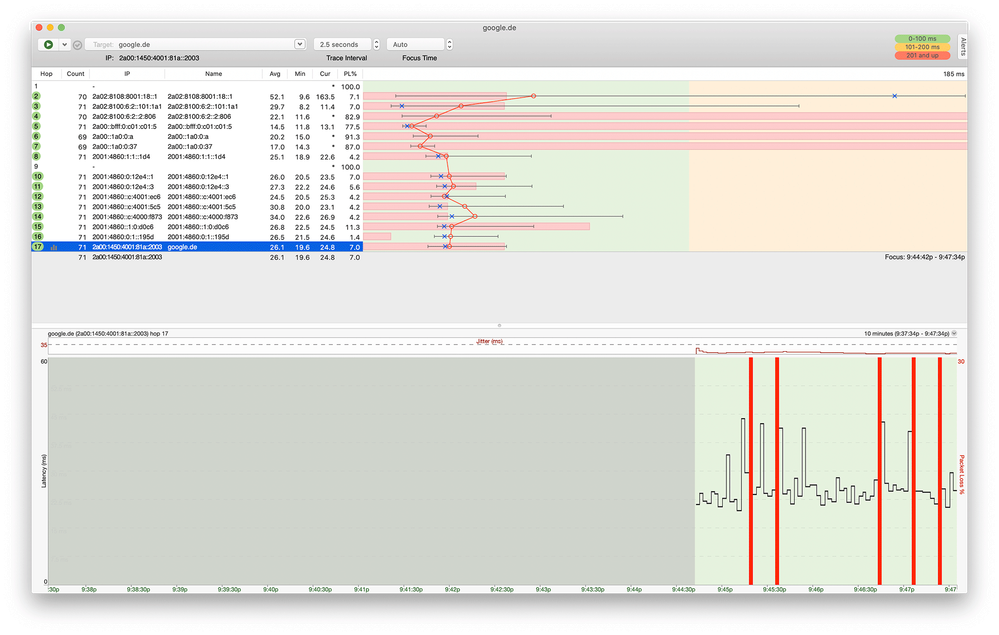Click the green start trace play button
Screen dimensions: 999x635
tap(48, 44)
